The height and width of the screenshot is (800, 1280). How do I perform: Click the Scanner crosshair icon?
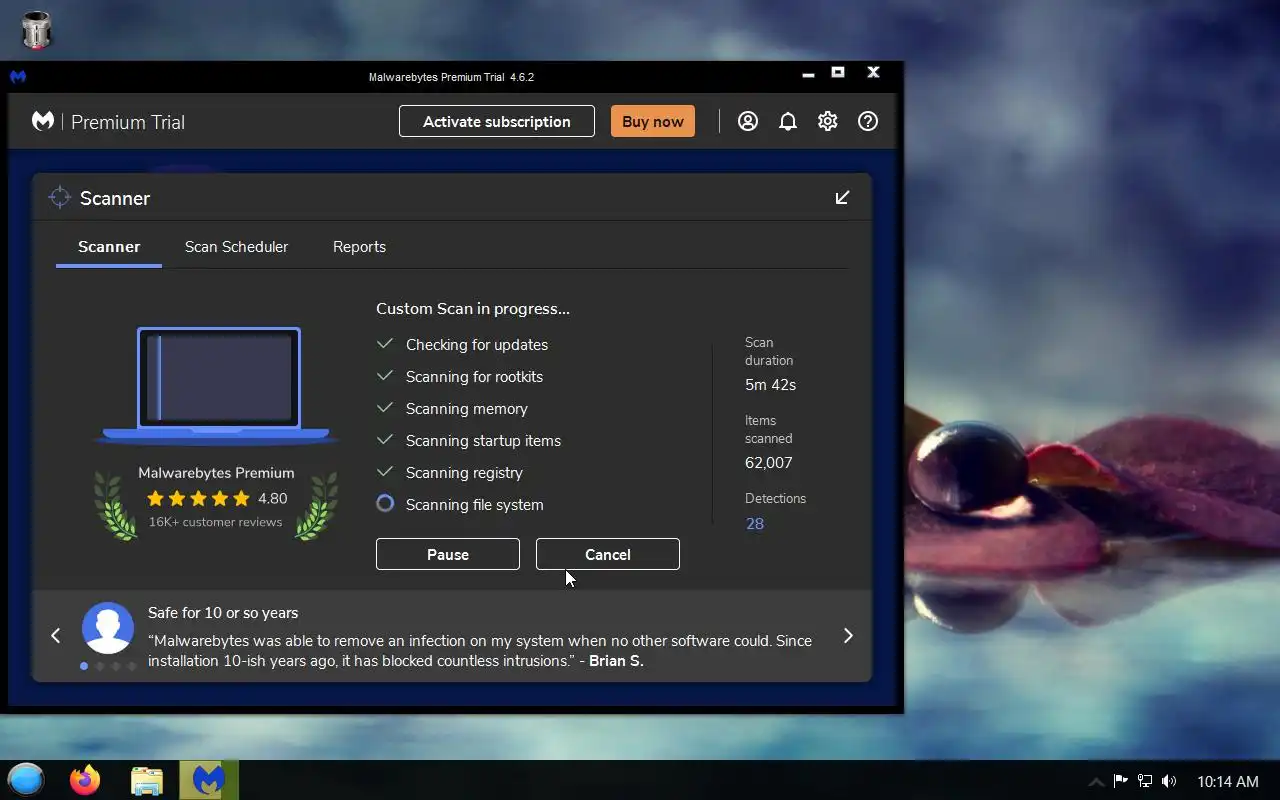pyautogui.click(x=59, y=197)
